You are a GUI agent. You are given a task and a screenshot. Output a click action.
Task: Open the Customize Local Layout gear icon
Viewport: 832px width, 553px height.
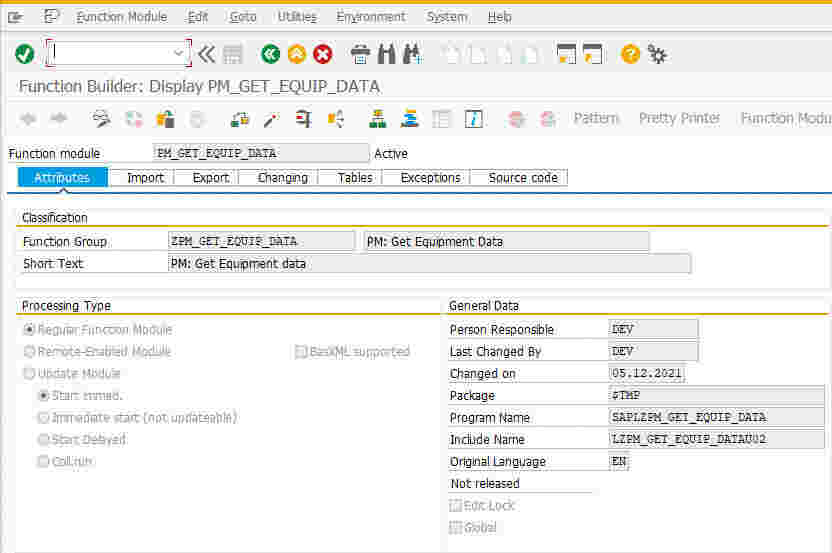click(x=657, y=54)
